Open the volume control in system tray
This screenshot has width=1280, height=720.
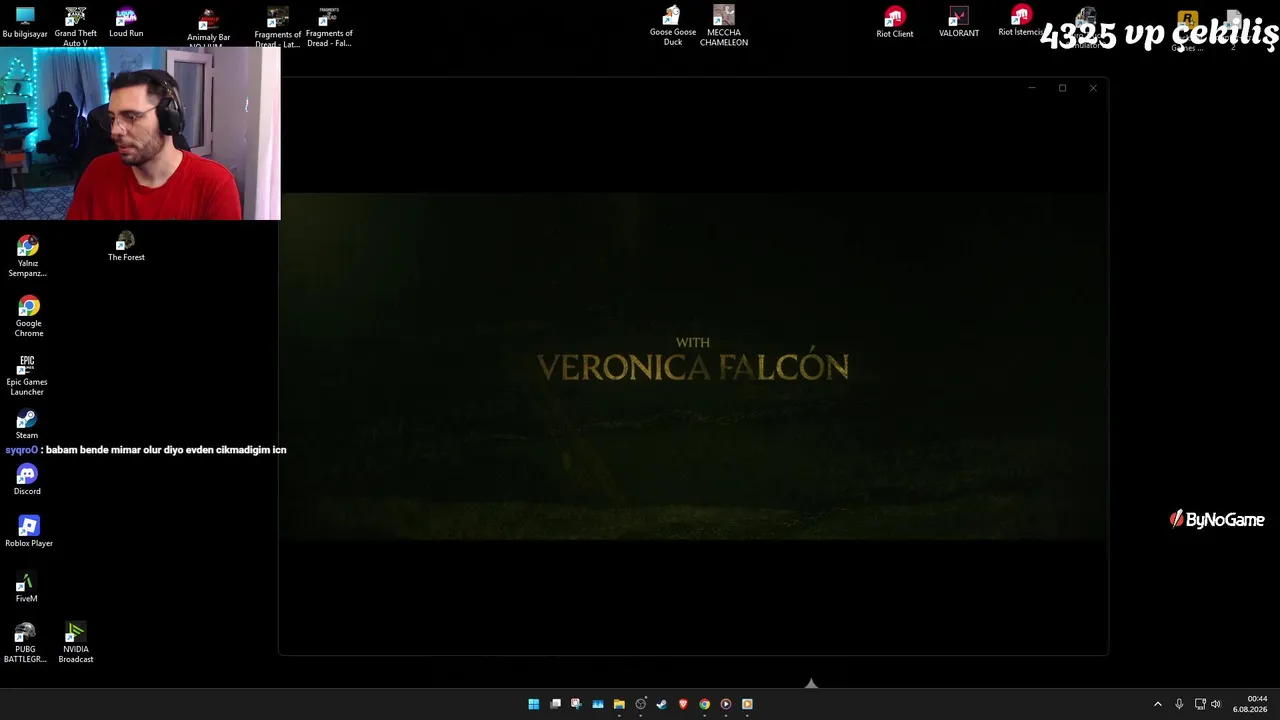[1216, 704]
